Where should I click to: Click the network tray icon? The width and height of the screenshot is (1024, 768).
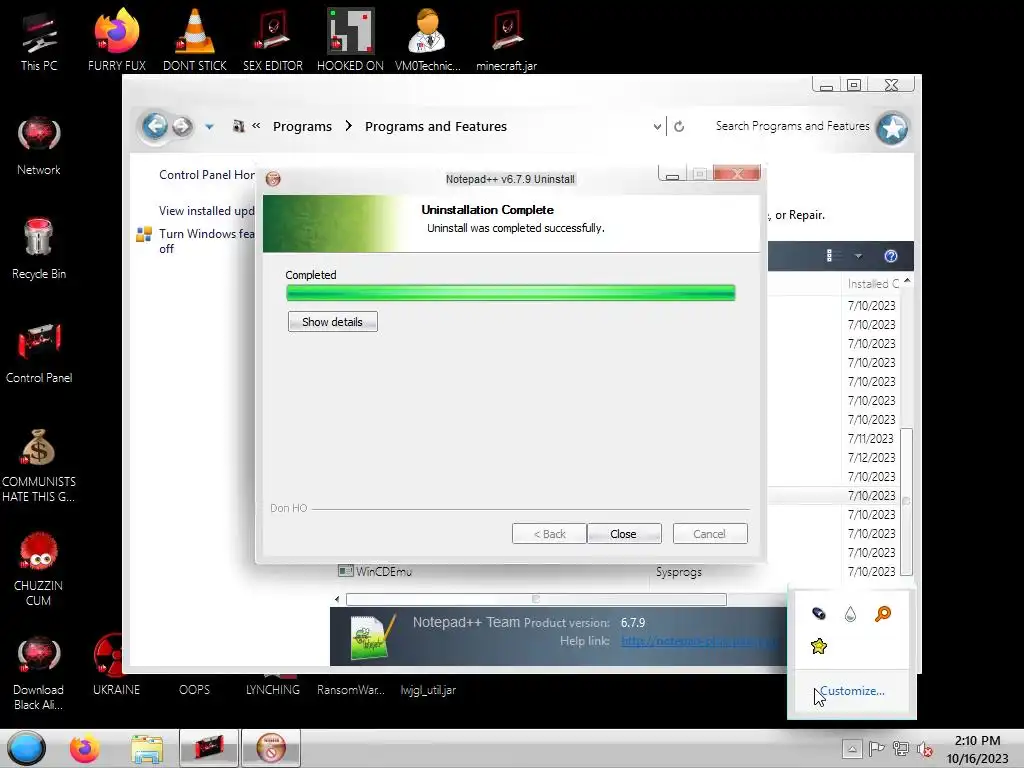pos(901,749)
